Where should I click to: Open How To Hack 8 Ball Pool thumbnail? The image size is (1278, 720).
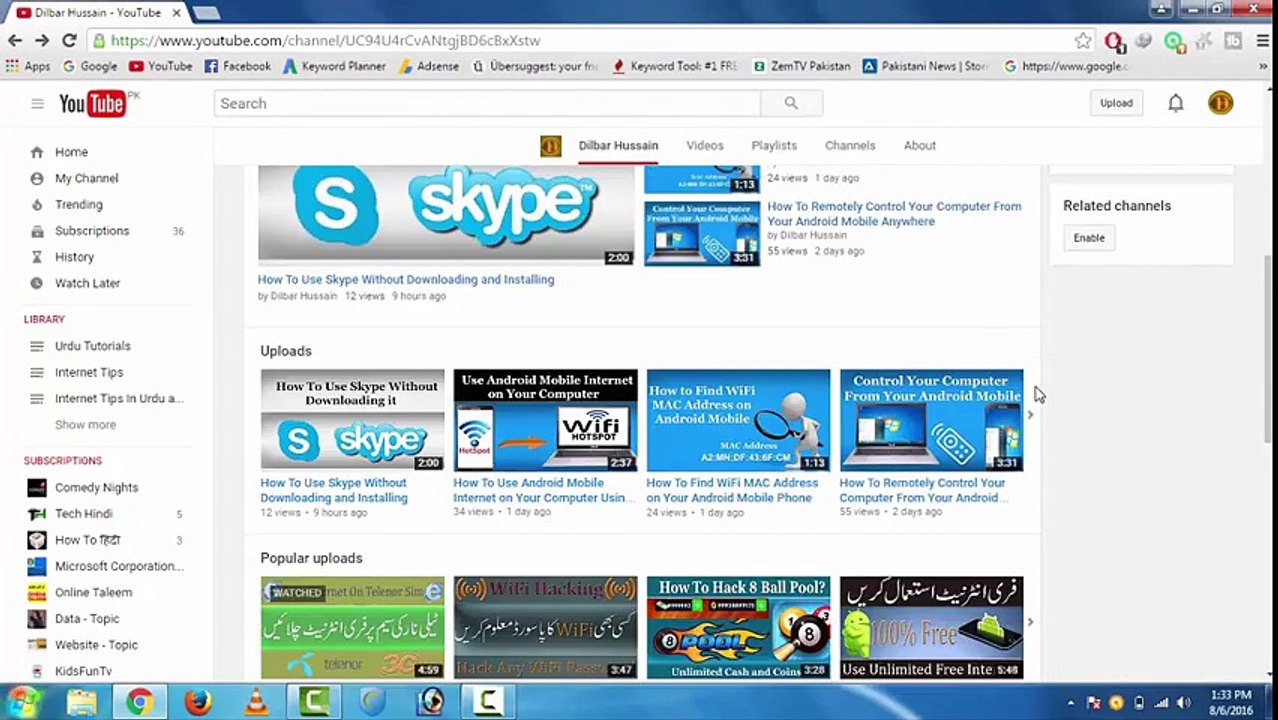pyautogui.click(x=738, y=627)
